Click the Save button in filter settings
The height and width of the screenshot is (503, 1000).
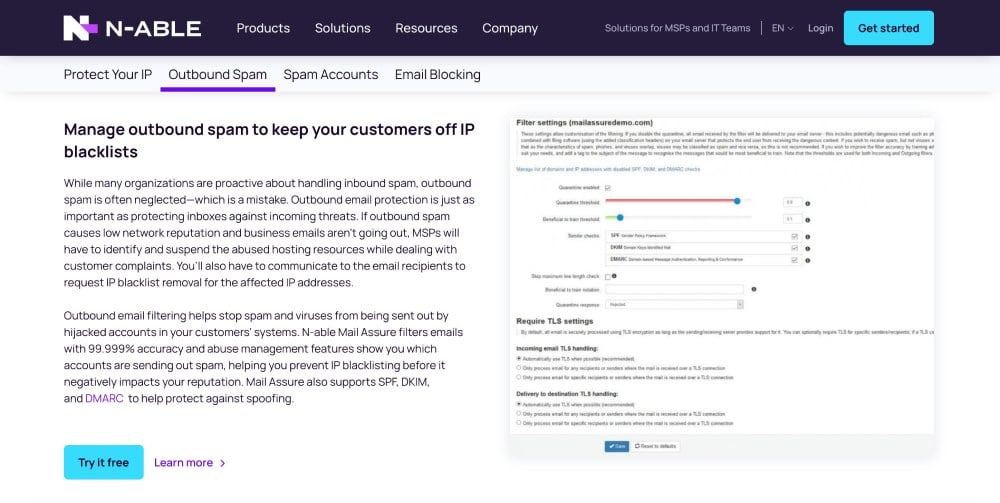pyautogui.click(x=617, y=446)
